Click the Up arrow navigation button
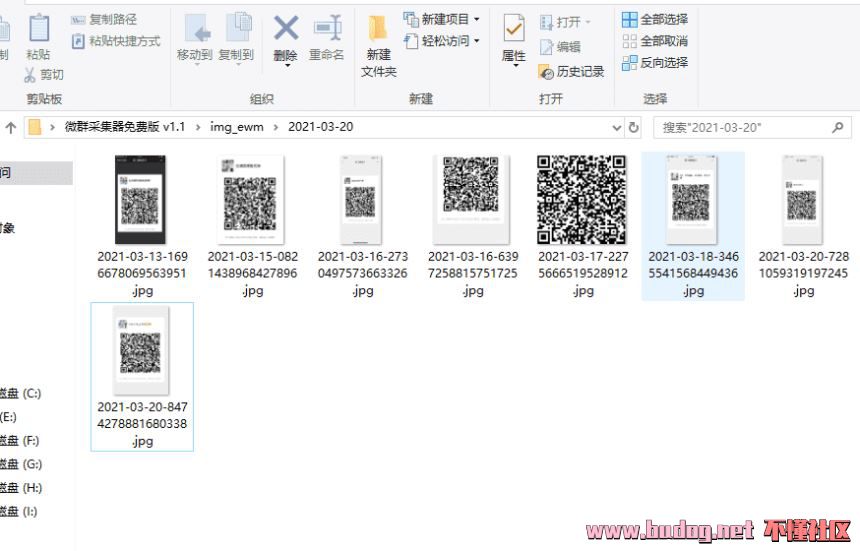This screenshot has width=860, height=551. 10,128
